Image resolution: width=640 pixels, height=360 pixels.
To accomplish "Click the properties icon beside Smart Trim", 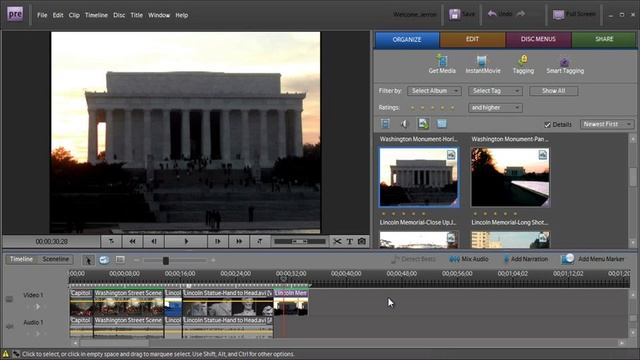I will tap(120, 260).
